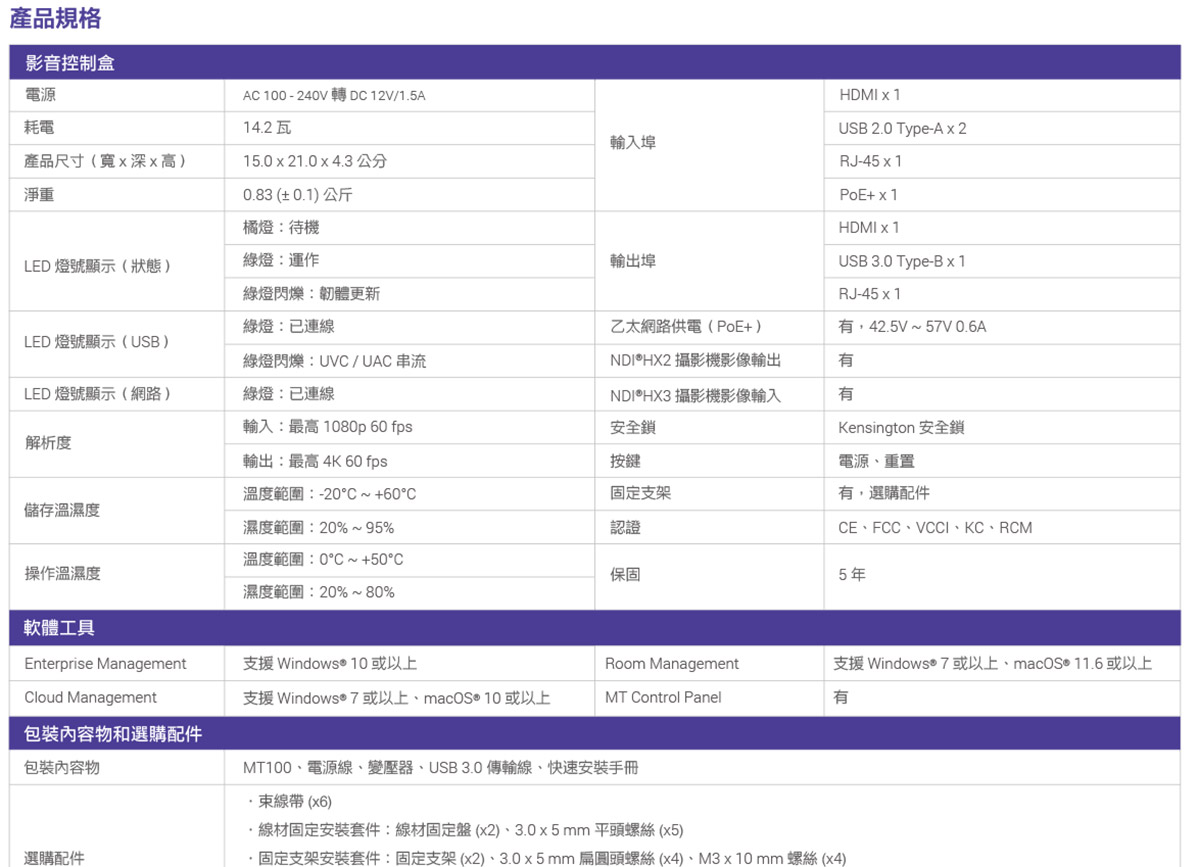Screen dimensions: 1200x867
Task: Click the 電源 specification label
Action: click(x=35, y=94)
